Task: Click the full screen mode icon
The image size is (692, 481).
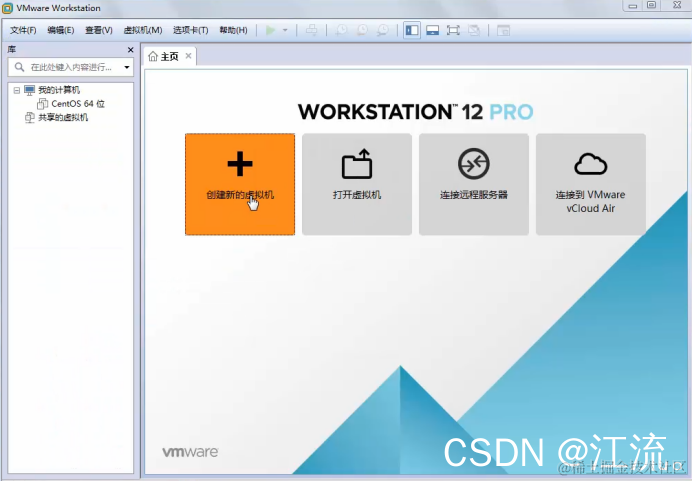Action: click(453, 30)
